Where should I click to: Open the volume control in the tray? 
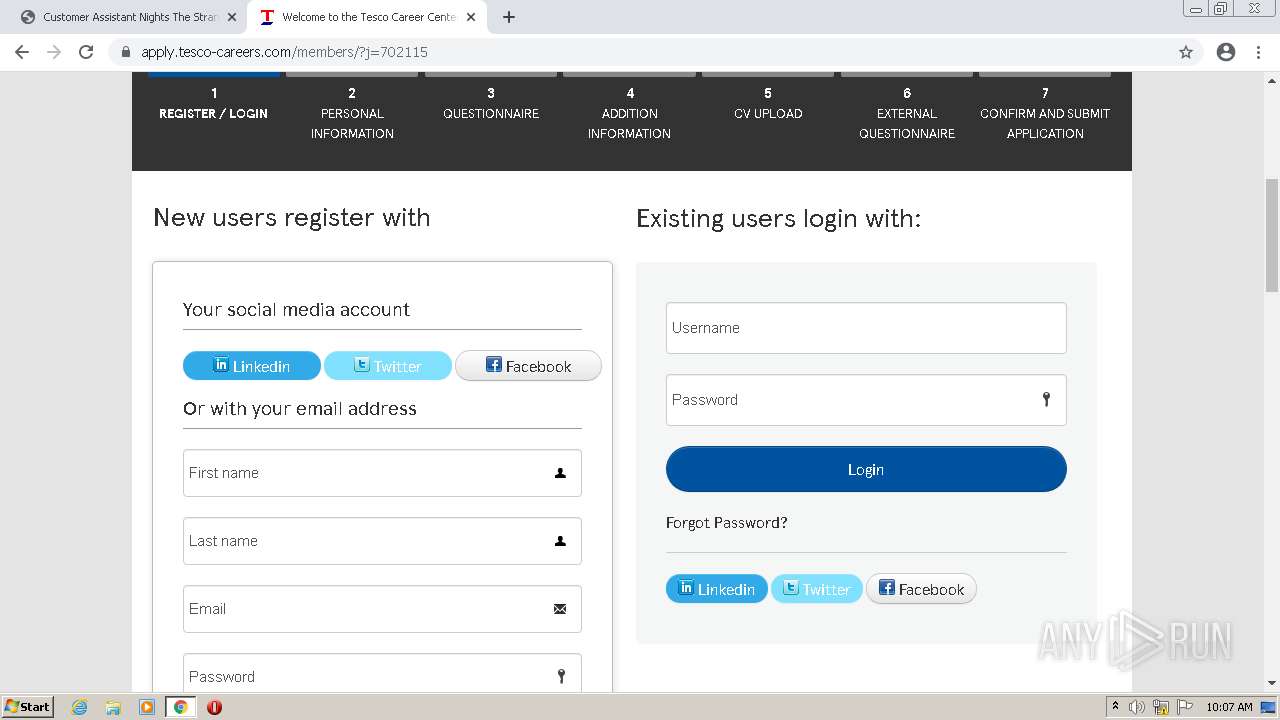(x=1137, y=707)
